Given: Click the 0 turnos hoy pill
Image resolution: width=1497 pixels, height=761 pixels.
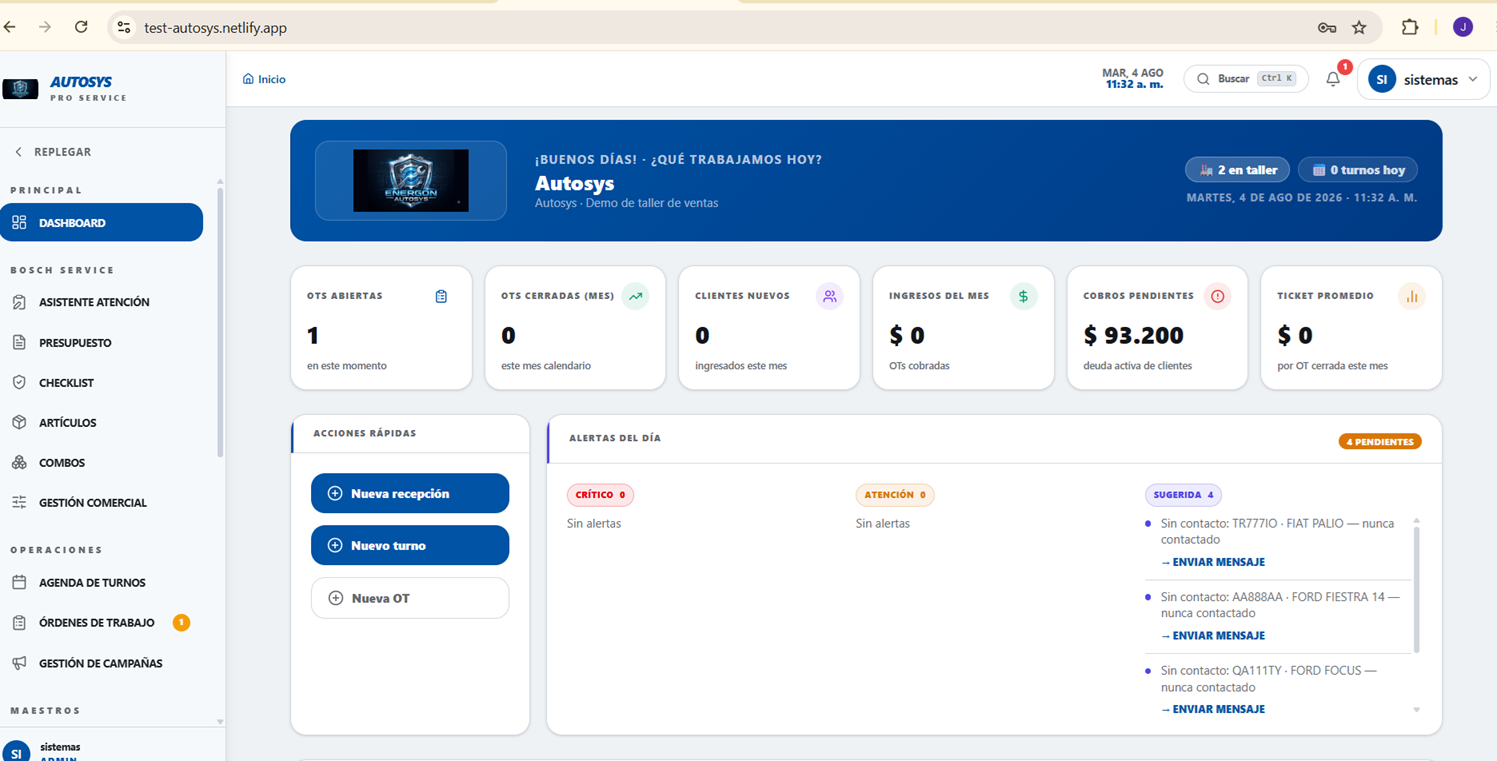Looking at the screenshot, I should pyautogui.click(x=1358, y=170).
